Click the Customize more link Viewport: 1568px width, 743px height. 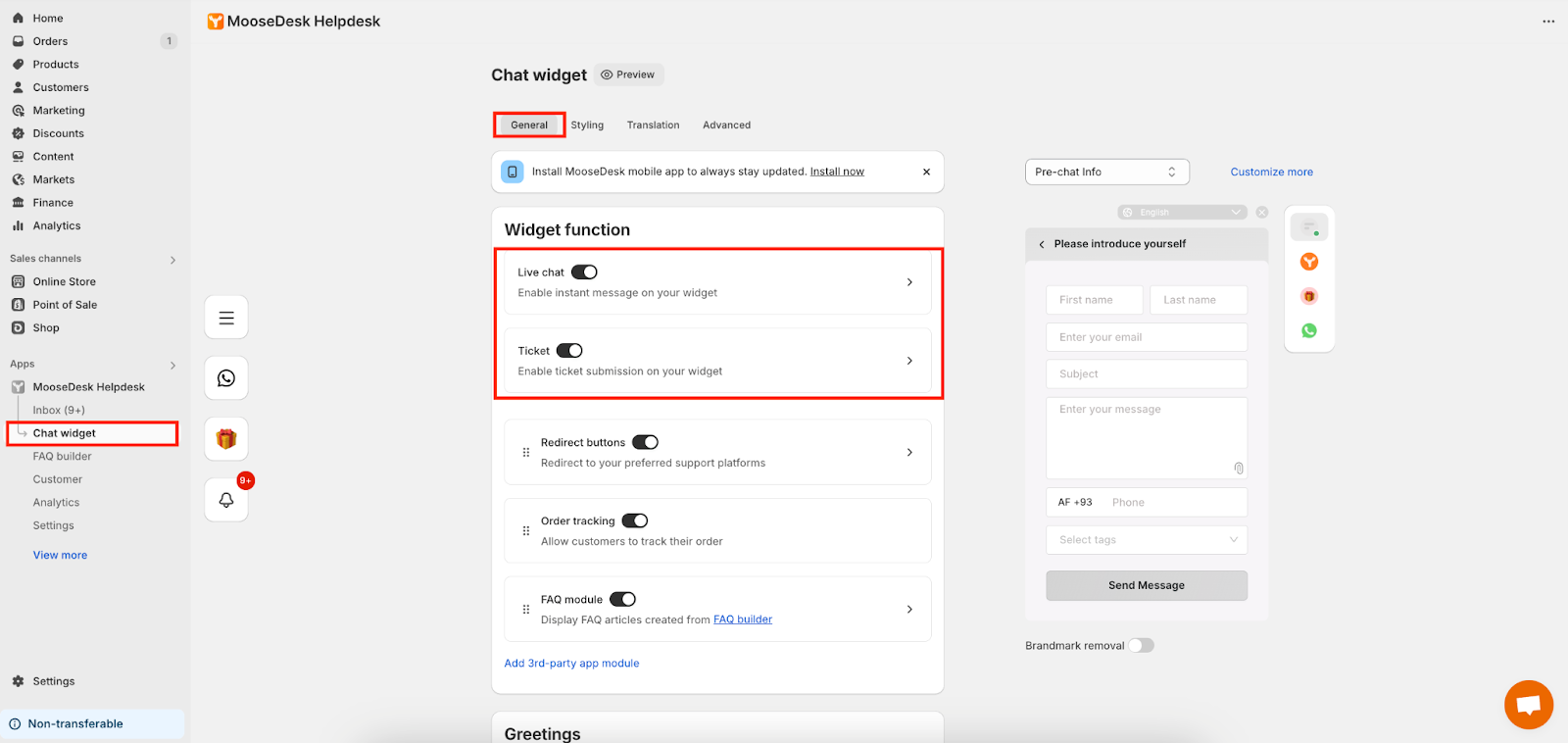(x=1271, y=172)
